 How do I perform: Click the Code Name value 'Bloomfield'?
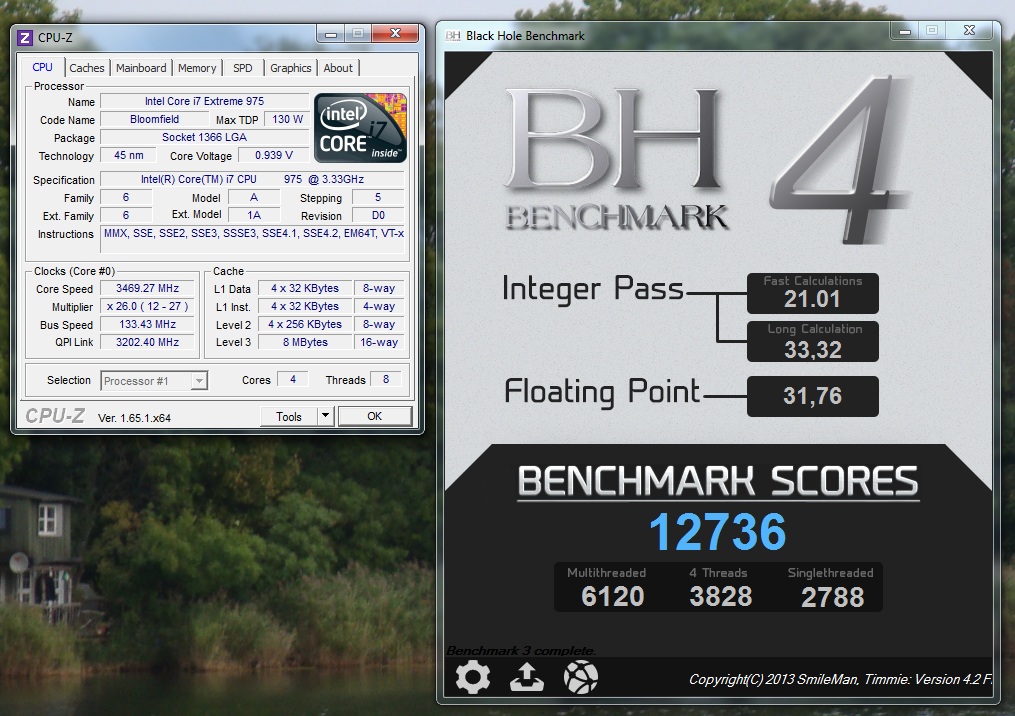[x=155, y=119]
